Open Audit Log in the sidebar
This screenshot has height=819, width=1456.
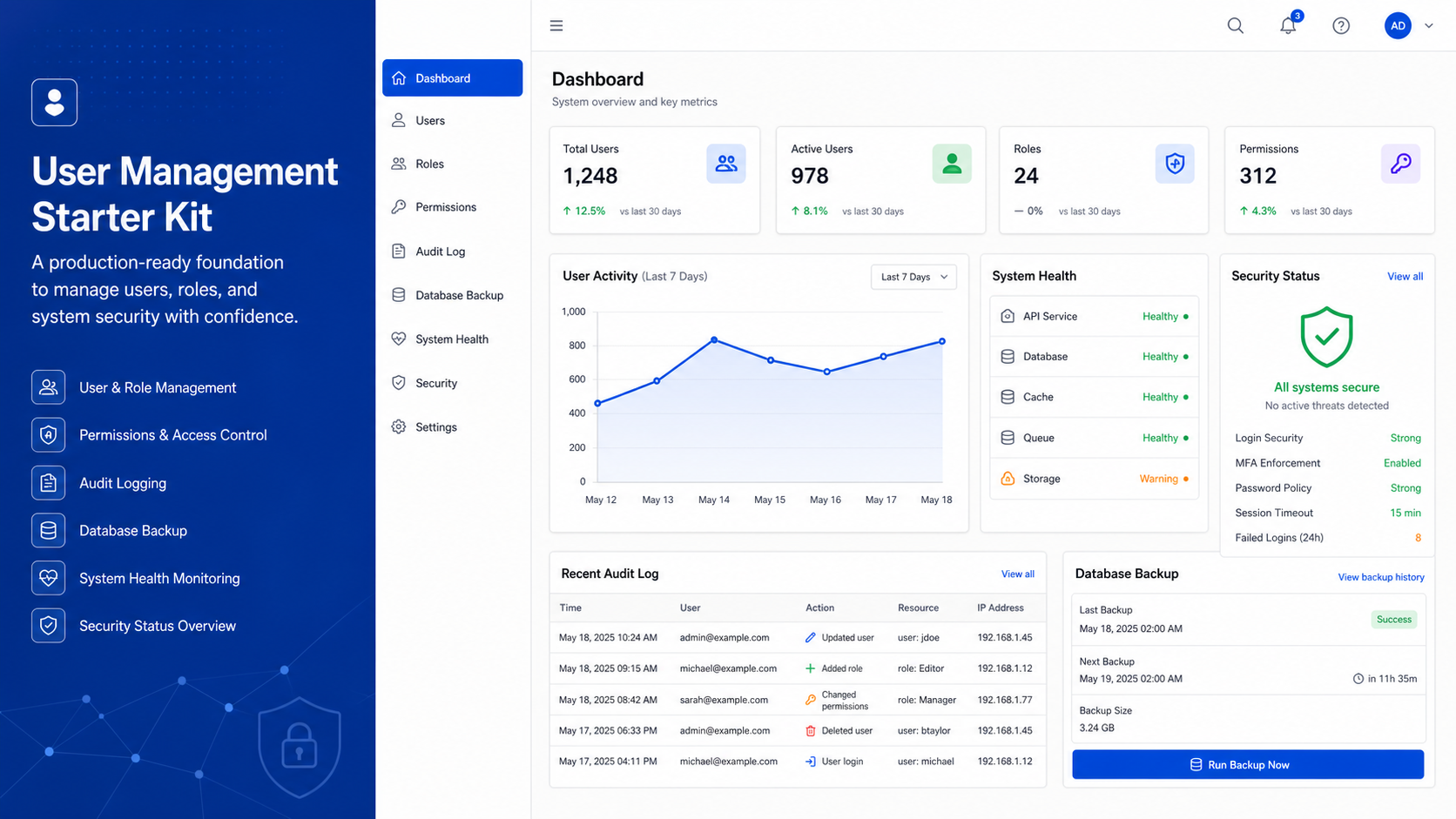pos(452,252)
